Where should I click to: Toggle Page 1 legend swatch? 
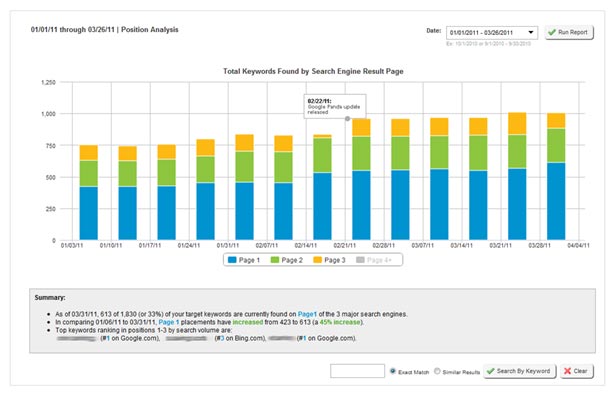pyautogui.click(x=232, y=260)
